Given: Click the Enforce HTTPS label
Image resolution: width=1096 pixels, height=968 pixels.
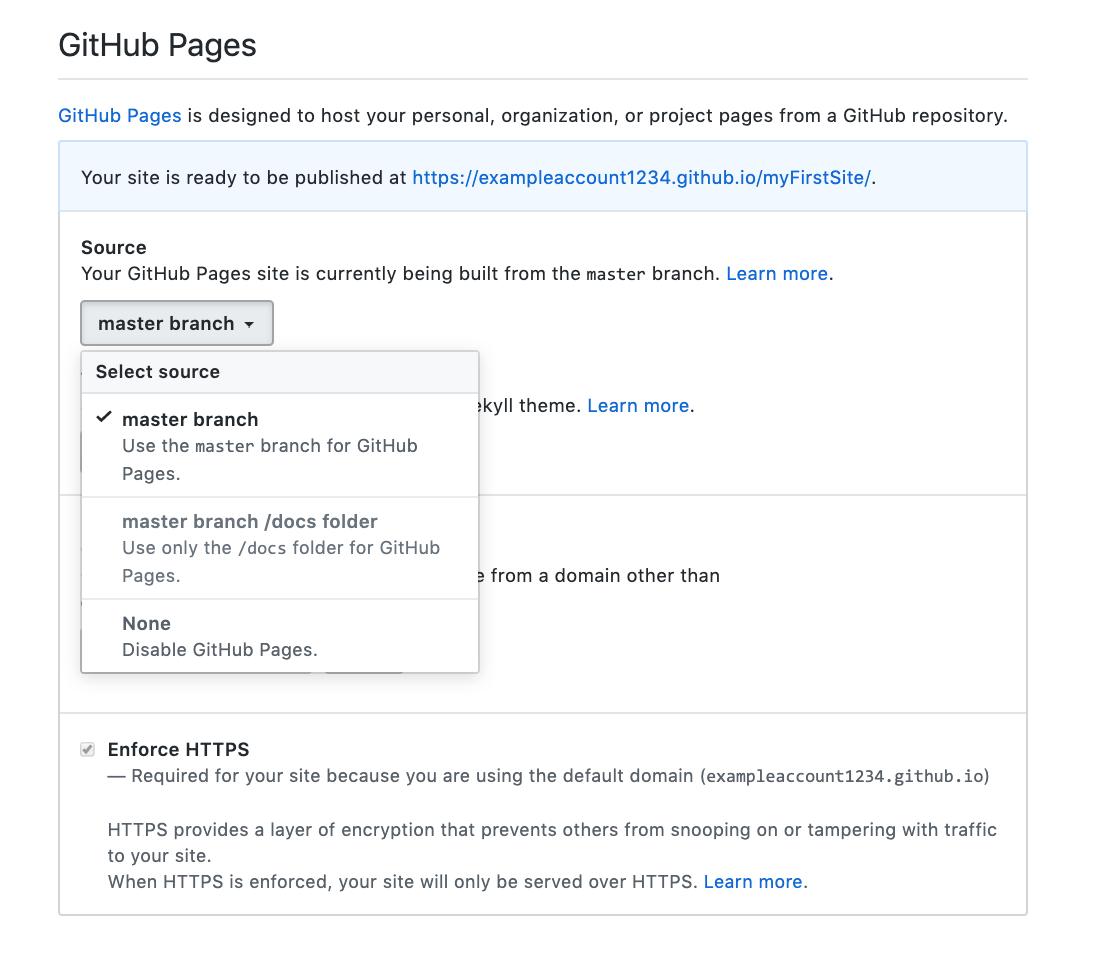Looking at the screenshot, I should (178, 749).
